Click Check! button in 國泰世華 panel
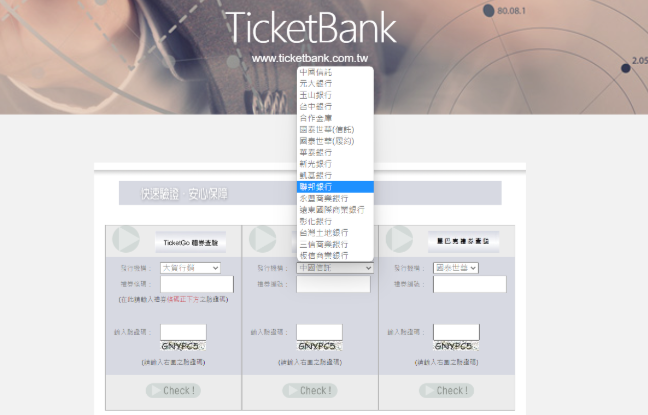Viewport: 648px width, 415px height. (447, 391)
